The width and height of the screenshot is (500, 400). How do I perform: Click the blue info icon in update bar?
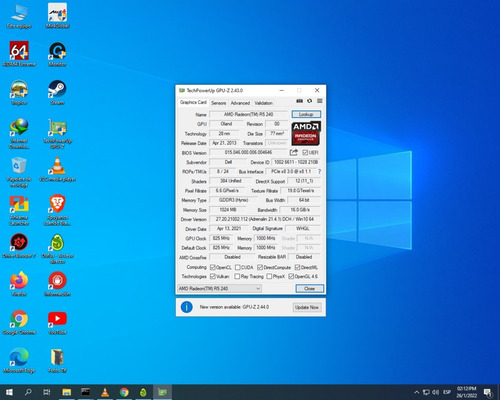[x=186, y=307]
